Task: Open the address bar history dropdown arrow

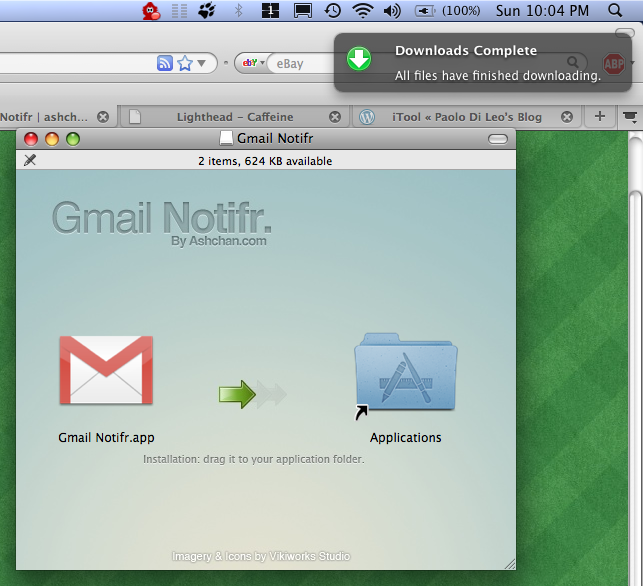Action: point(201,63)
